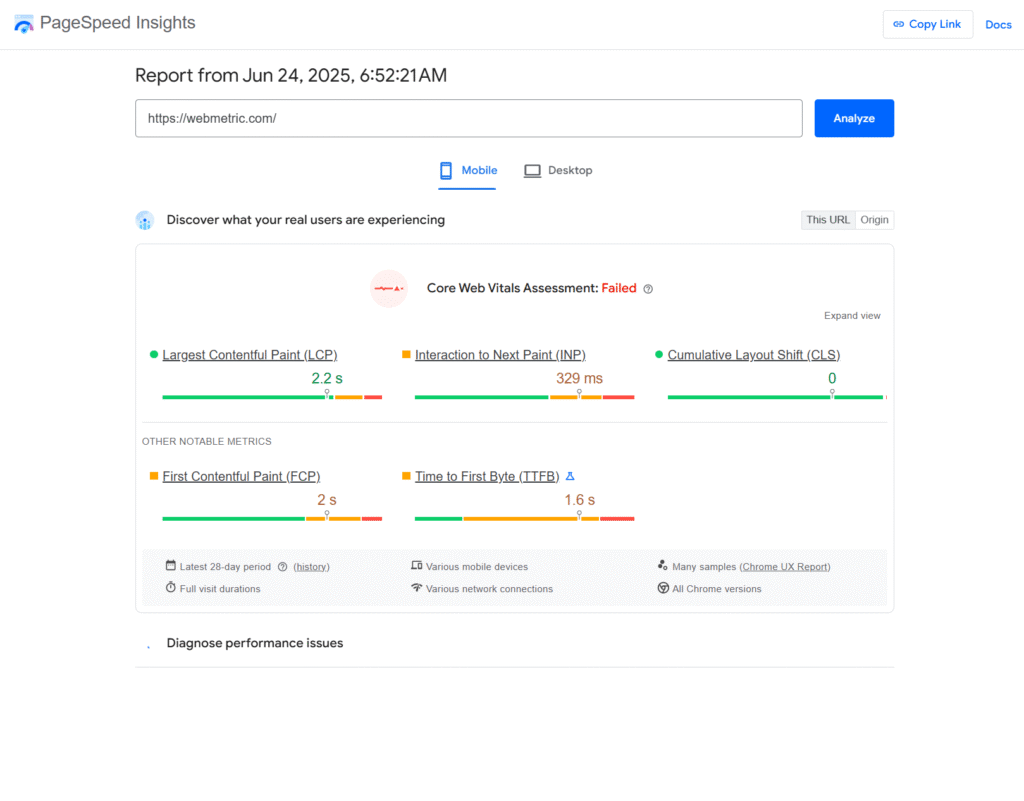Click the 1.6 s TTFB value
Screen dimensions: 1024x801
click(579, 499)
